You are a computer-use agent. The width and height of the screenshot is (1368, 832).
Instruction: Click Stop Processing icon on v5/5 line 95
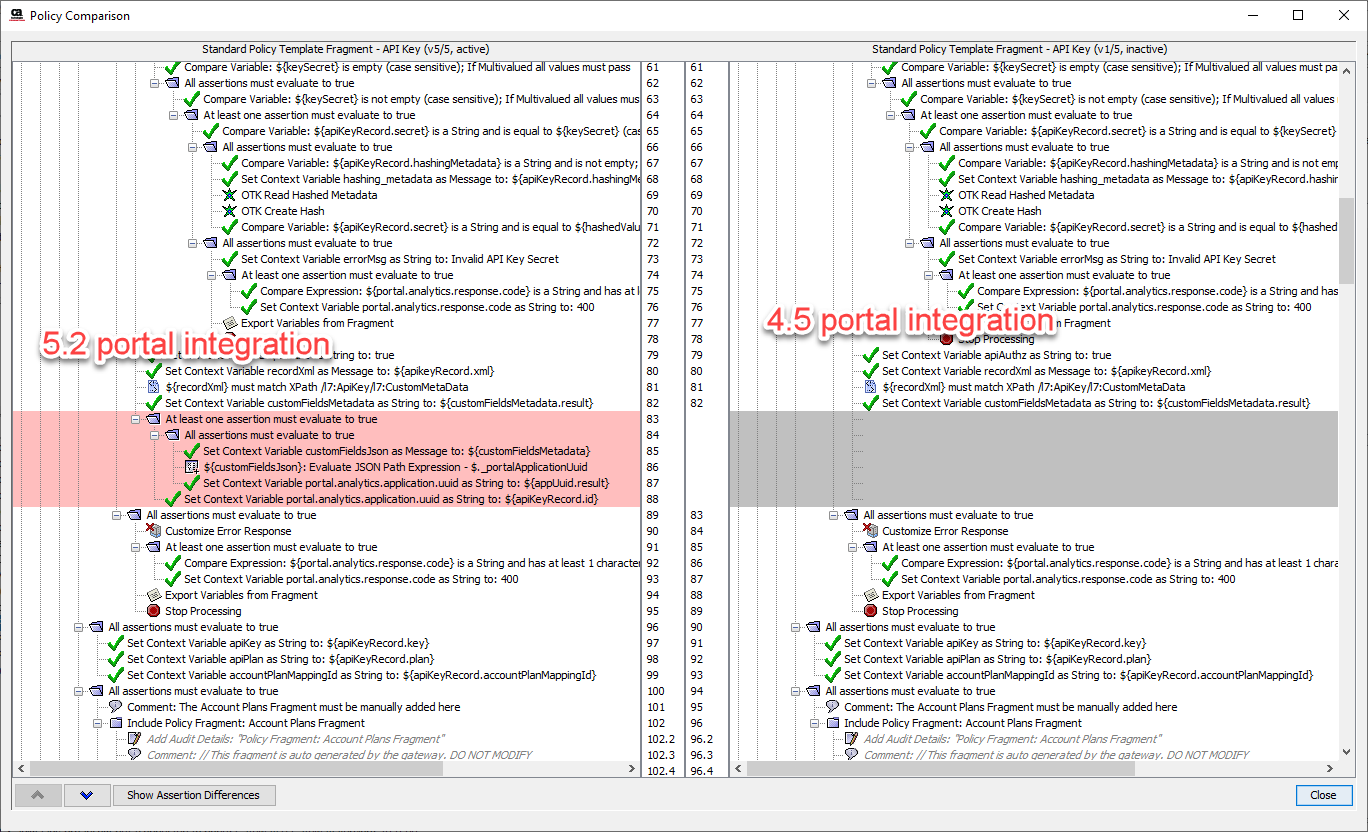pos(153,611)
